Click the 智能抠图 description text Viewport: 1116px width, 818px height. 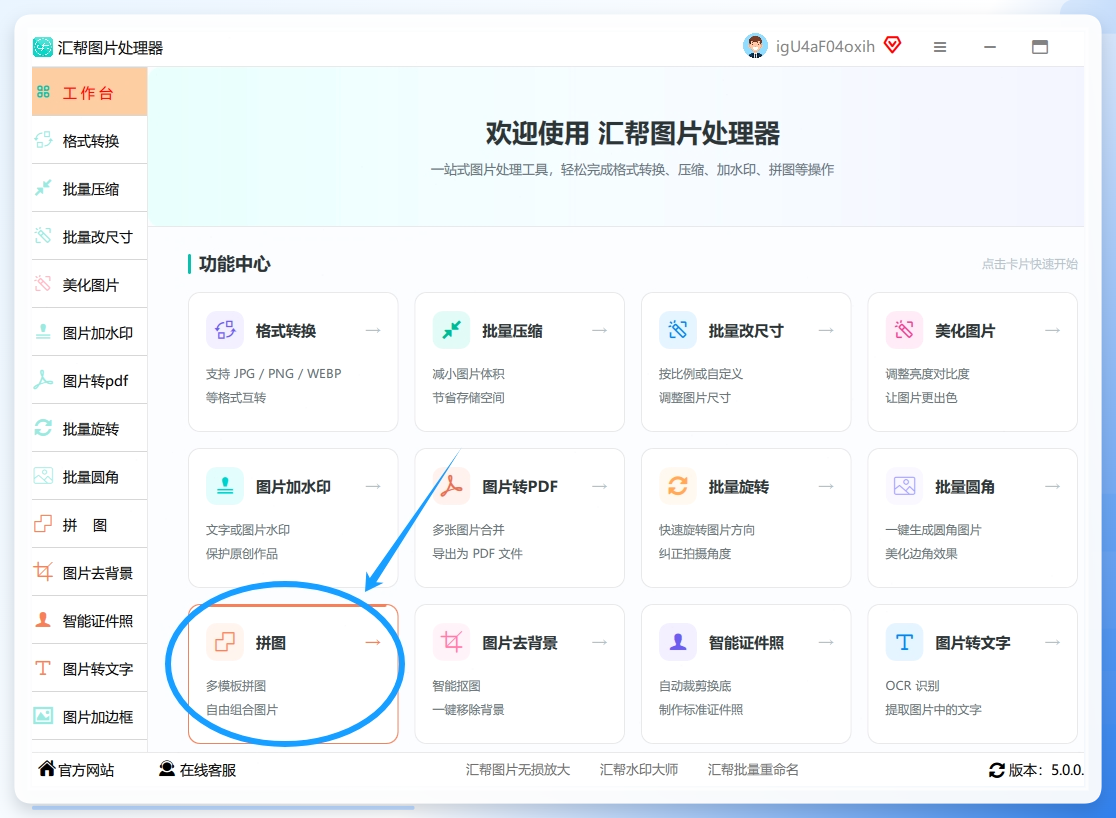[456, 686]
